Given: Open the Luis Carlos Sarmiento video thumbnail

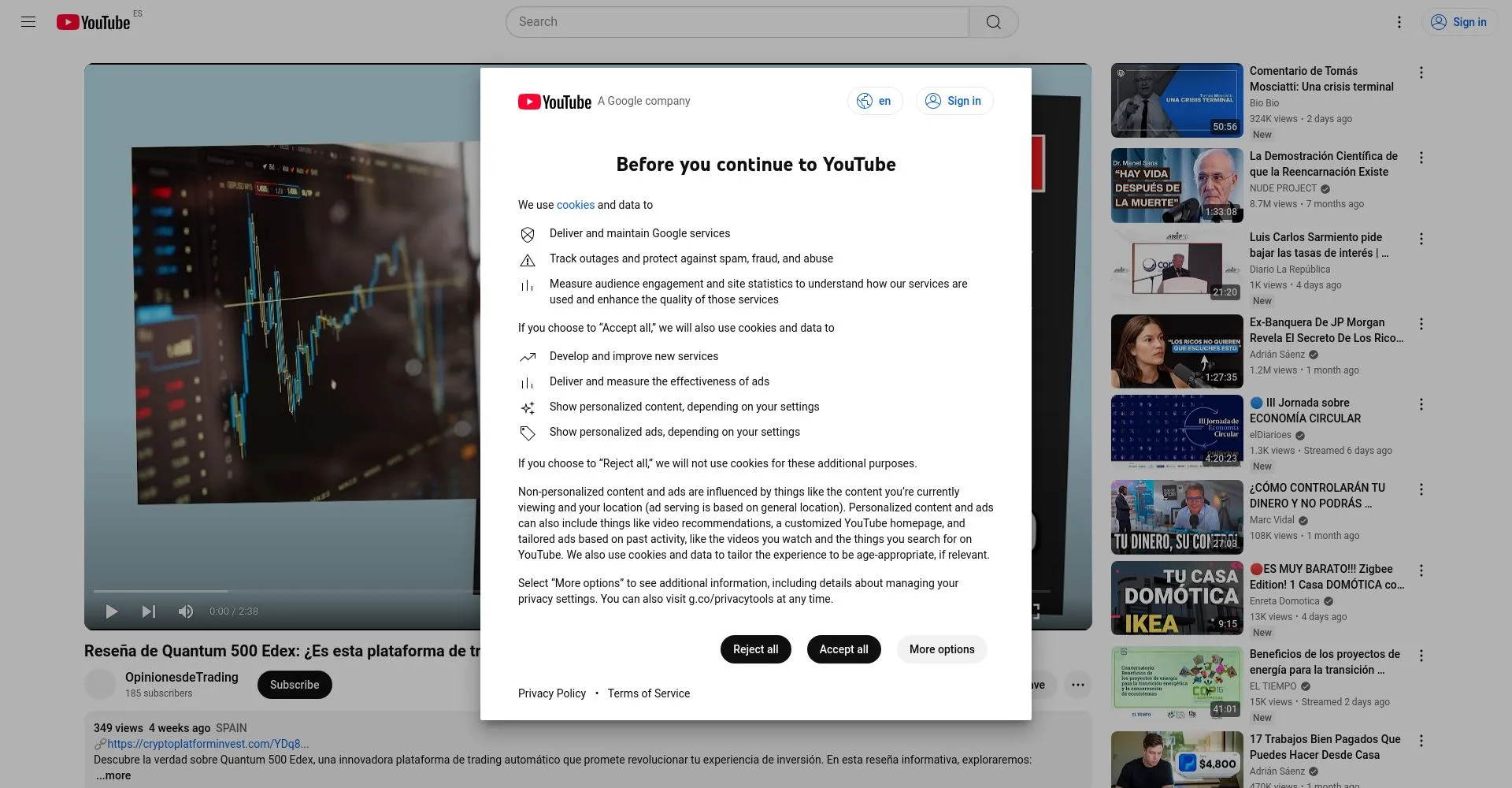Looking at the screenshot, I should (1177, 266).
